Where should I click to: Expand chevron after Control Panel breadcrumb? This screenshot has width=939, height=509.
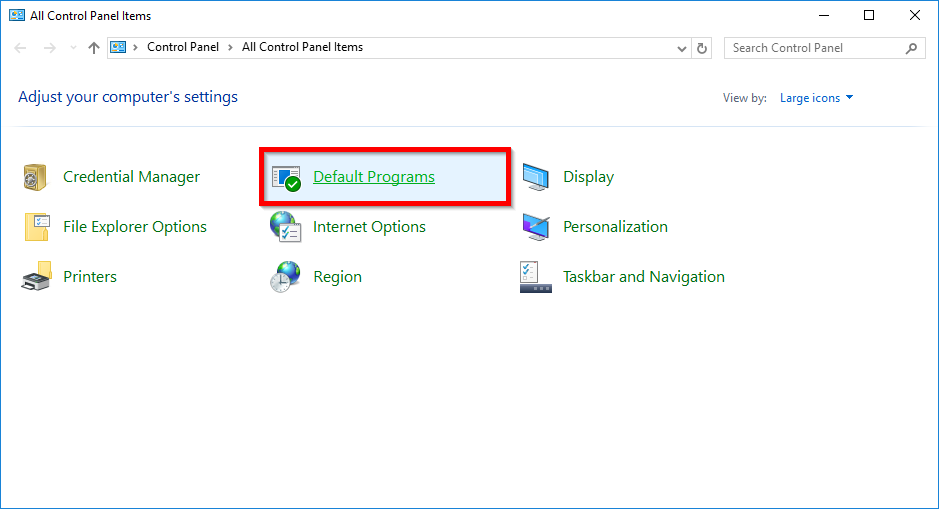[230, 47]
